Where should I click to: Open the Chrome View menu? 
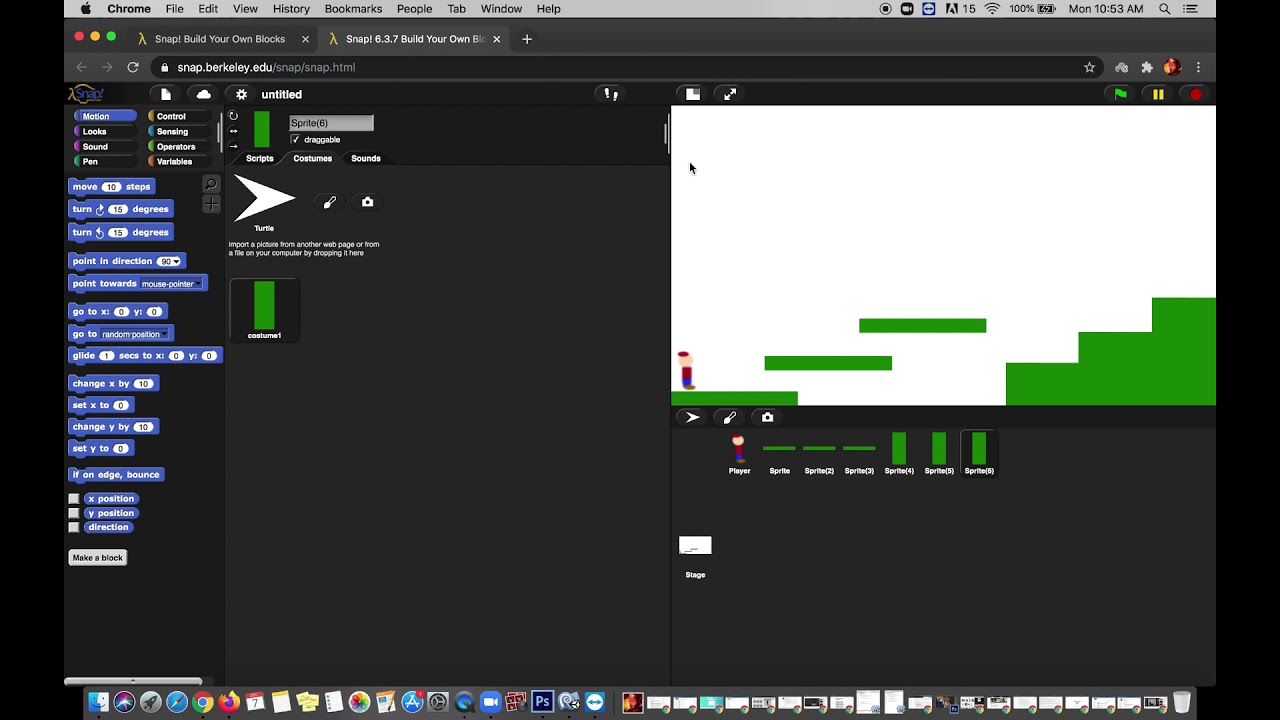coord(245,9)
